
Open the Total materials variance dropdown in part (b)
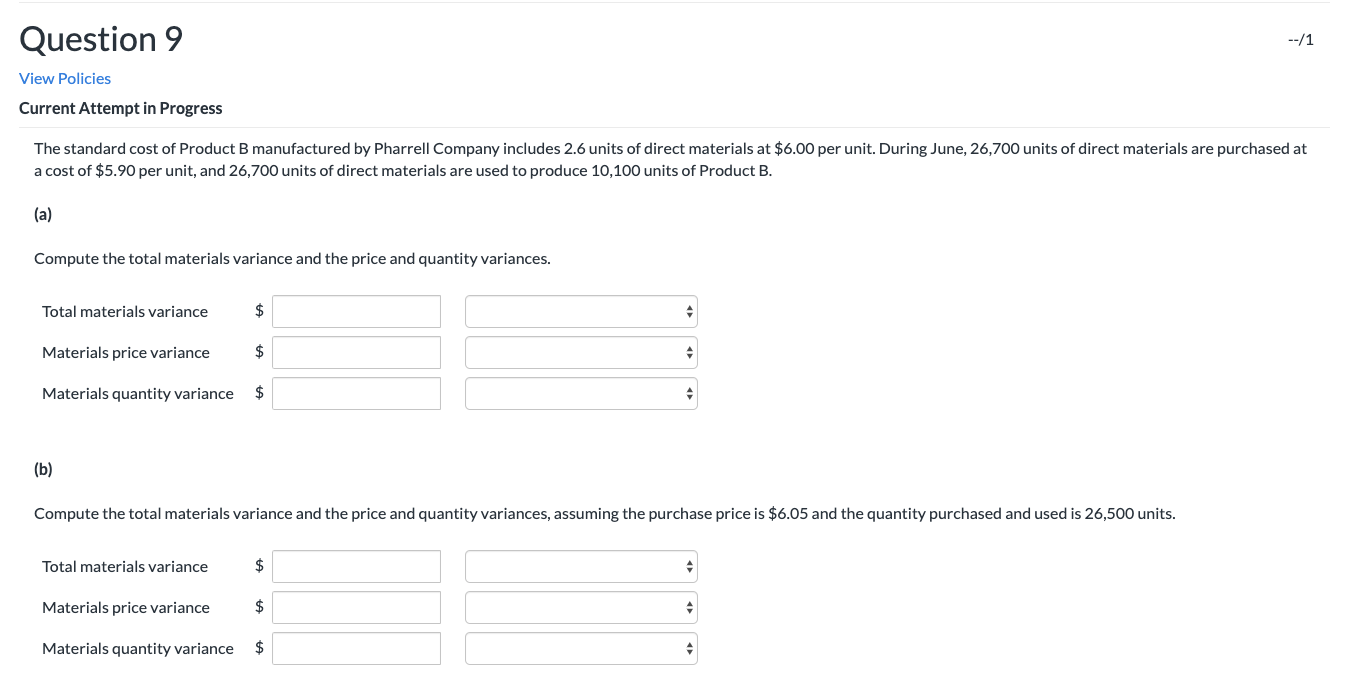580,566
